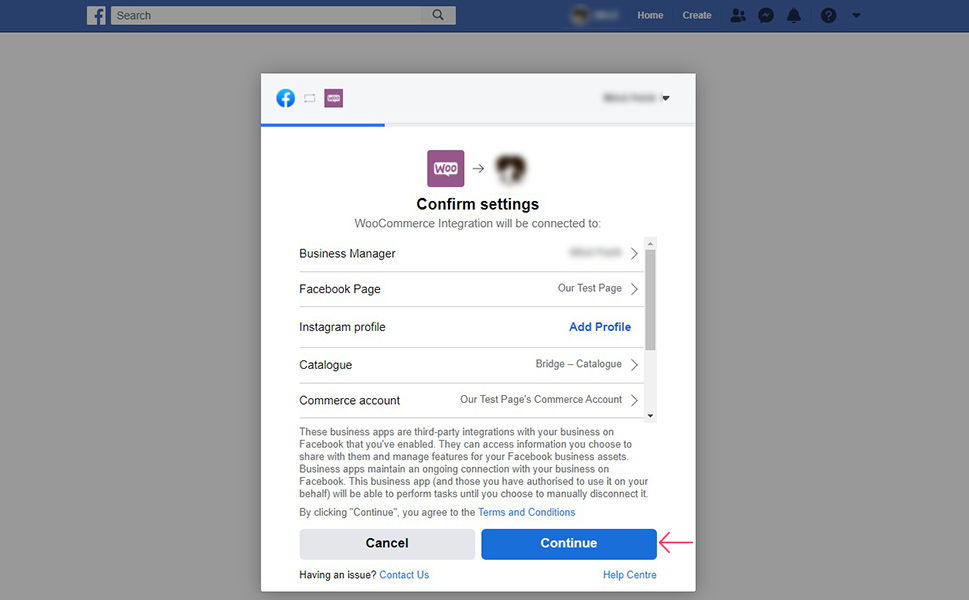This screenshot has height=600, width=969.
Task: Open the friend requests icon
Action: pos(737,15)
